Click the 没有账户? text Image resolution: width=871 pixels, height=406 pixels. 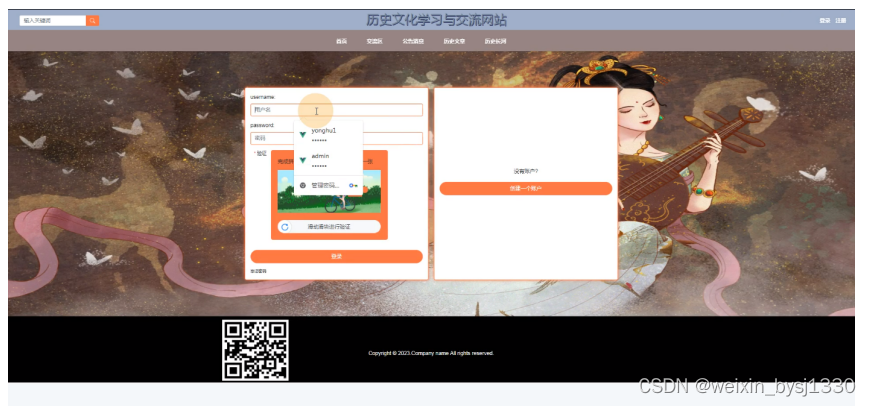point(525,172)
